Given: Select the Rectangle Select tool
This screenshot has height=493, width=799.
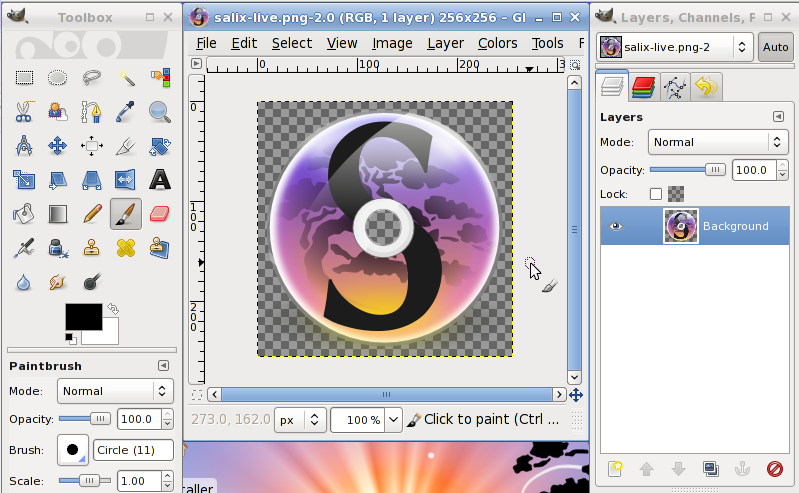Looking at the screenshot, I should [x=24, y=77].
